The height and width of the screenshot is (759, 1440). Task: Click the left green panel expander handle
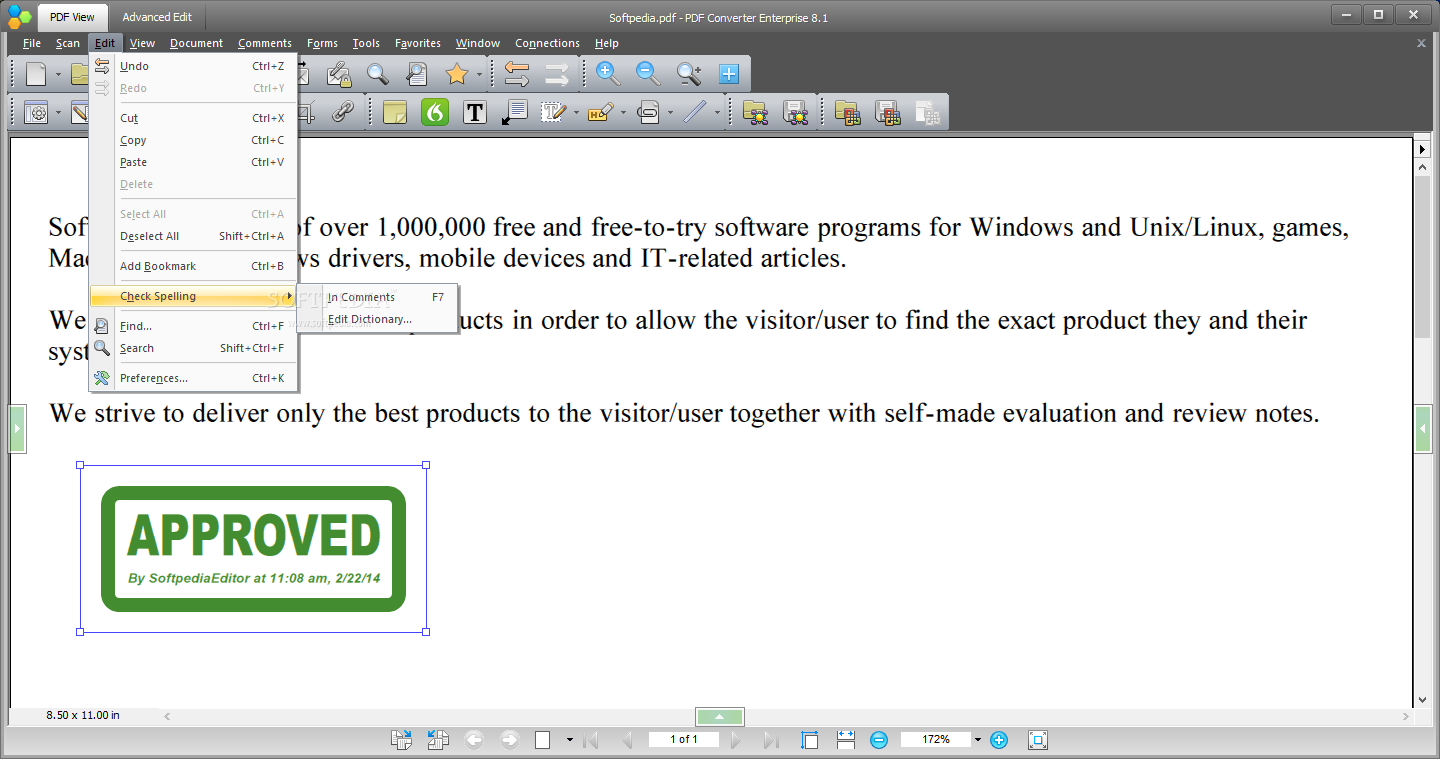click(17, 429)
